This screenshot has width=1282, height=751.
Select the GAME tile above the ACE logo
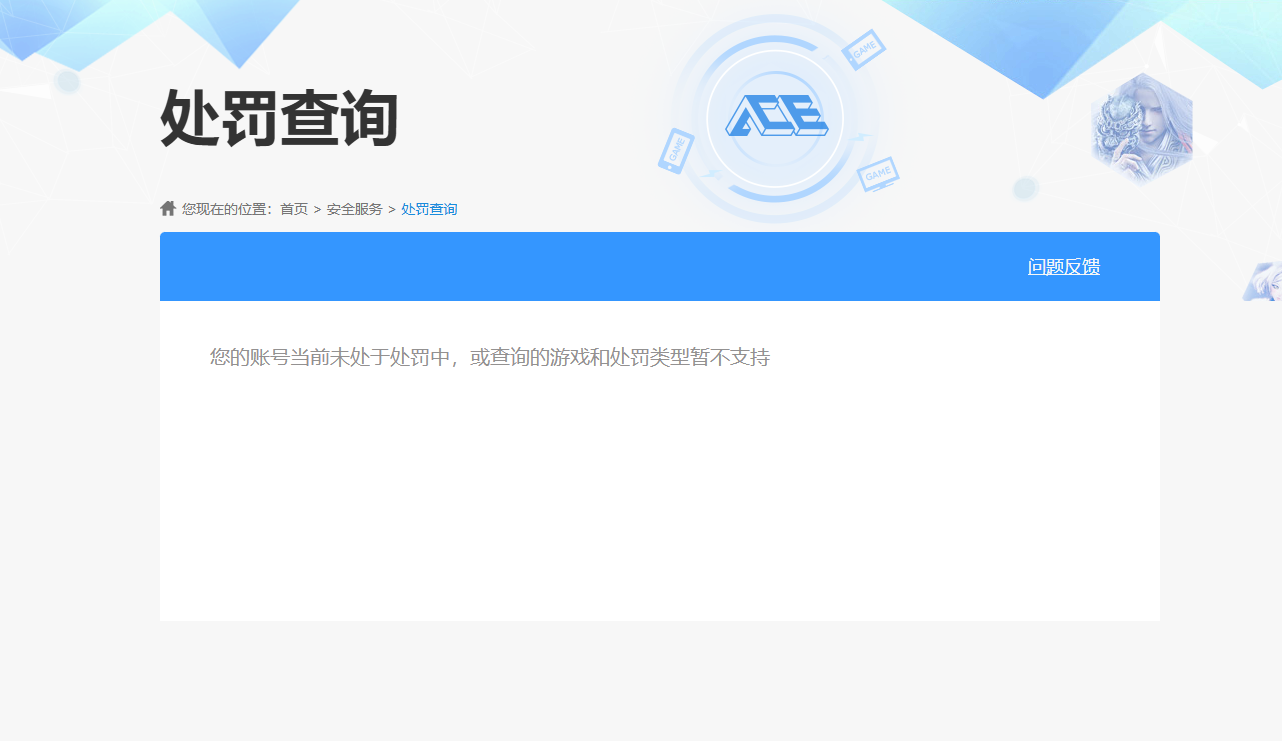click(x=862, y=51)
